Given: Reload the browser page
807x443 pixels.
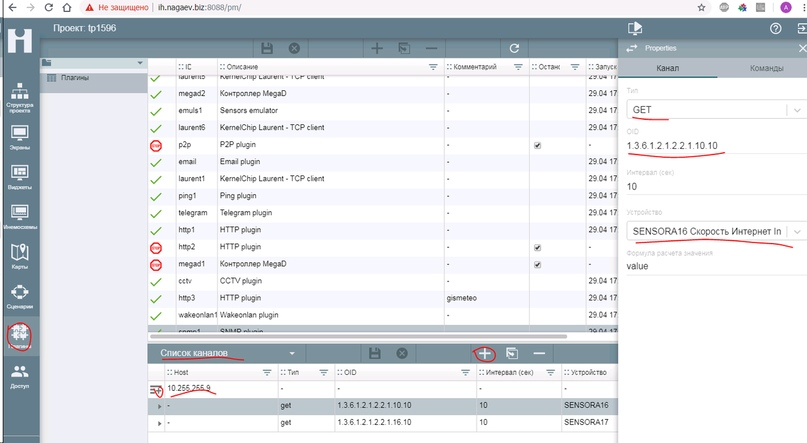Looking at the screenshot, I should click(x=48, y=7).
